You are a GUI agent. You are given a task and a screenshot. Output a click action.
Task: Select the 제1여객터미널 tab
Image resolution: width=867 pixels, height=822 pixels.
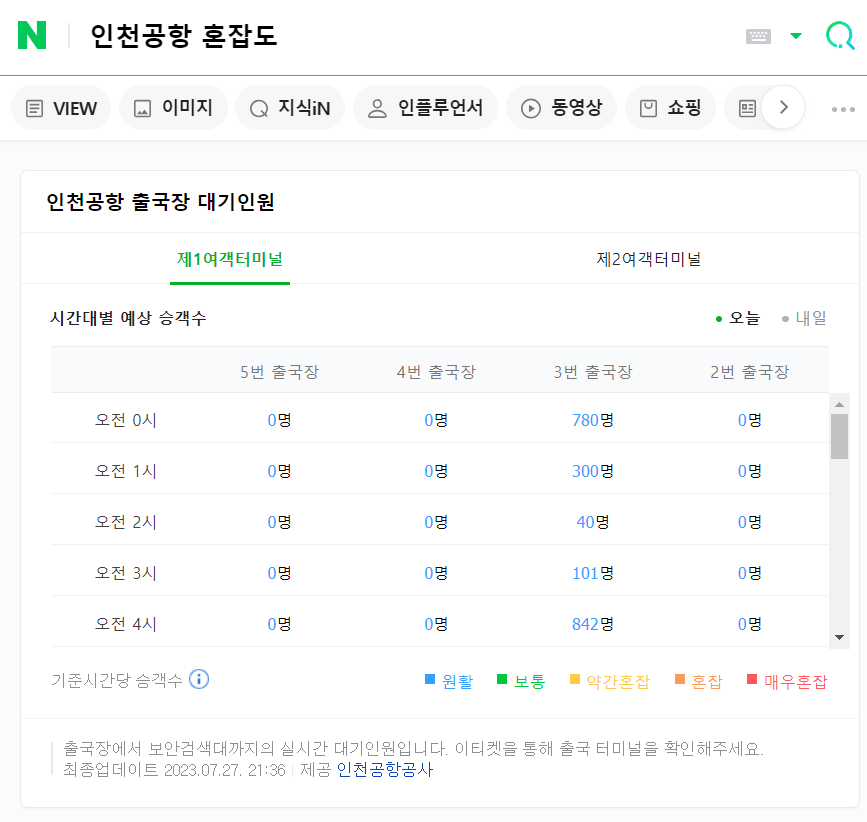click(x=229, y=259)
